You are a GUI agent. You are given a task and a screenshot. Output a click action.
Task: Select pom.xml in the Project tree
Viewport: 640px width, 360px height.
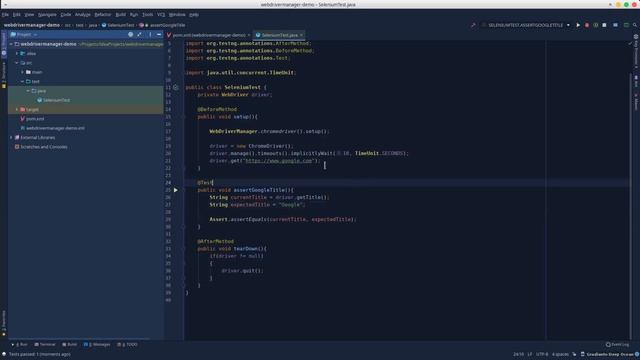coord(32,119)
